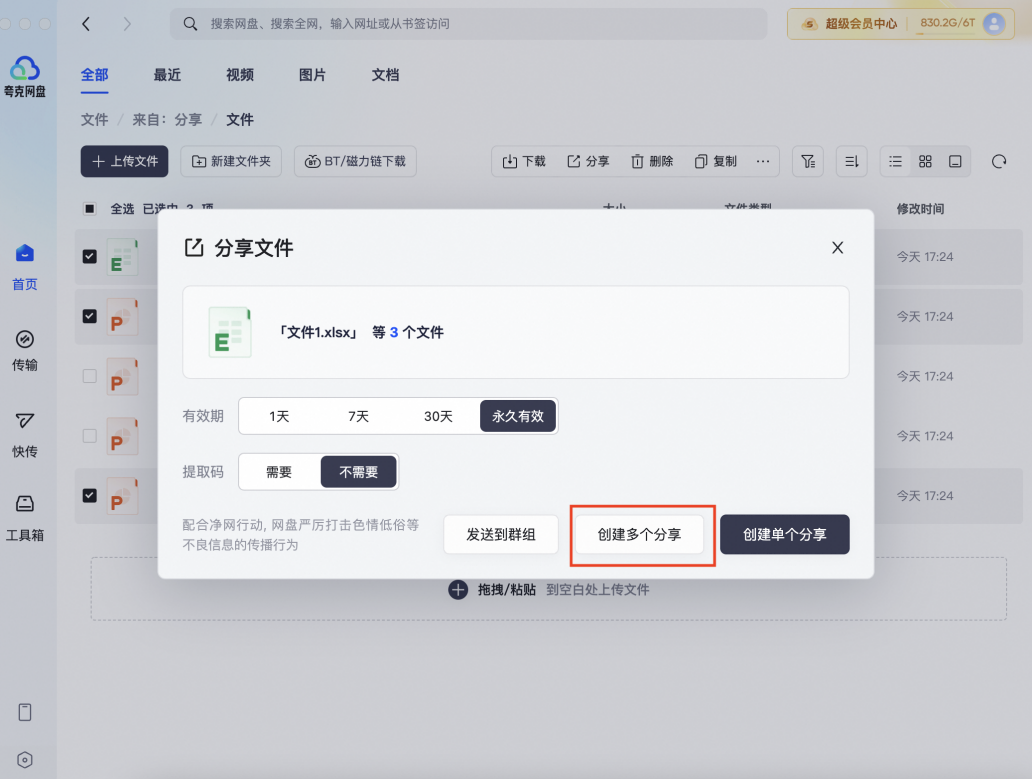Click the filter icon in toolbar
The image size is (1032, 779).
(807, 161)
